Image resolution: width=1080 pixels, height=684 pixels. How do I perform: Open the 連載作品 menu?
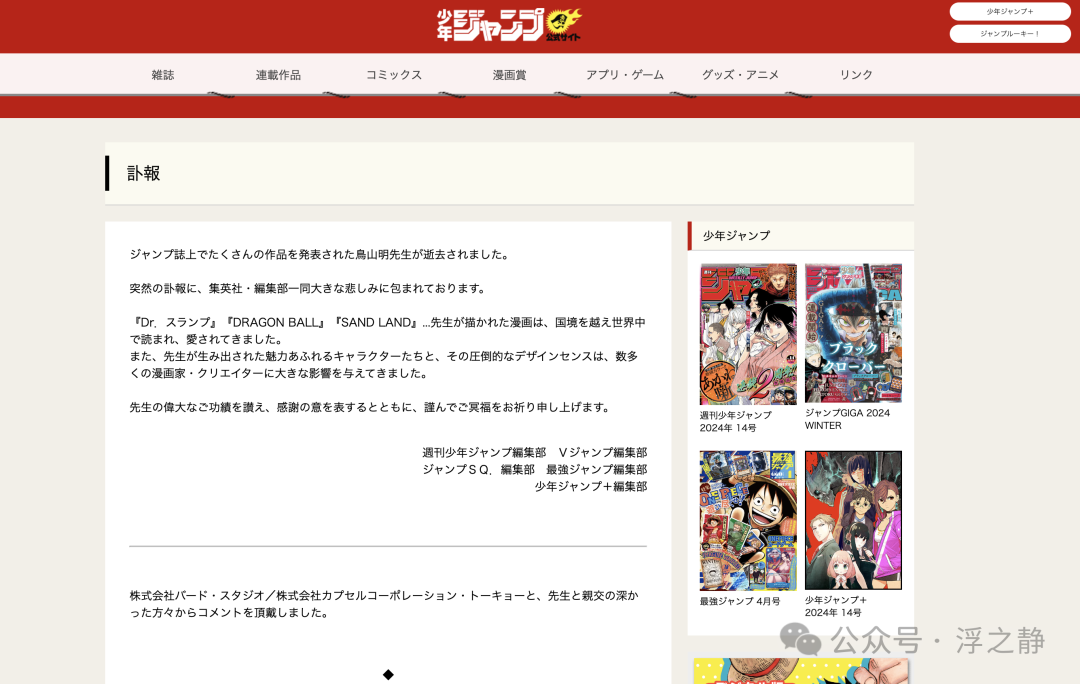coord(278,75)
